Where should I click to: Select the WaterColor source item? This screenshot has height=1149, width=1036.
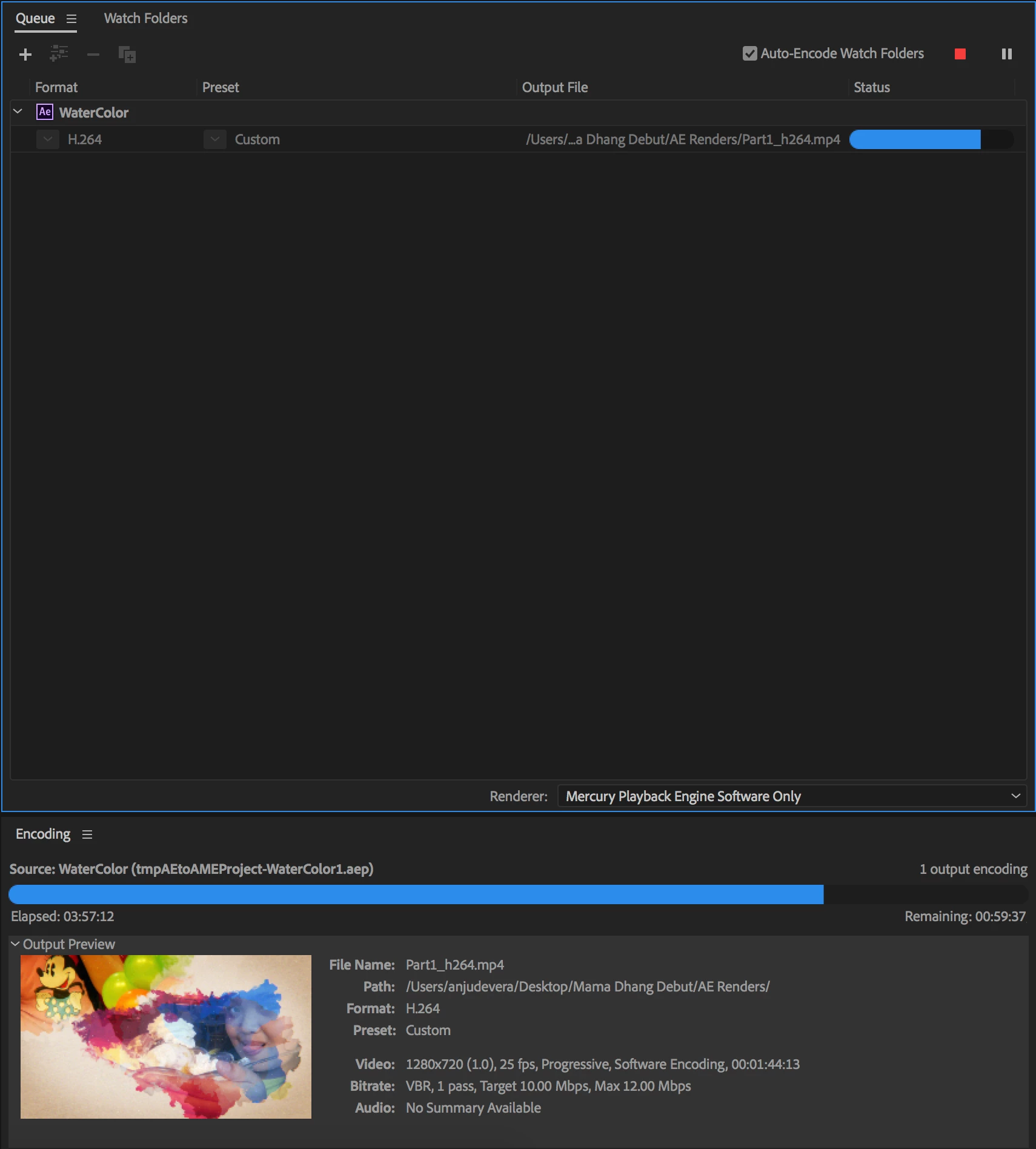tap(94, 112)
